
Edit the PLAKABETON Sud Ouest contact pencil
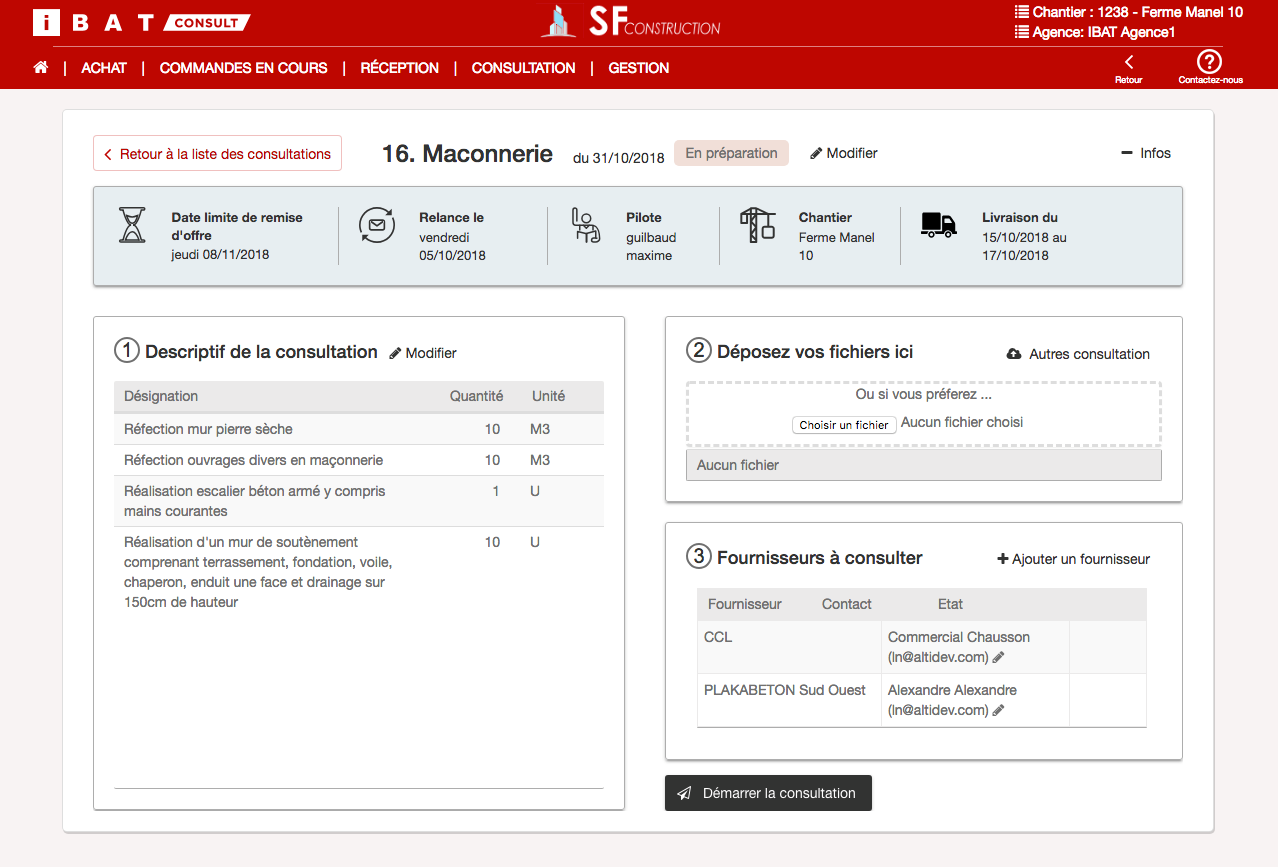pos(998,710)
